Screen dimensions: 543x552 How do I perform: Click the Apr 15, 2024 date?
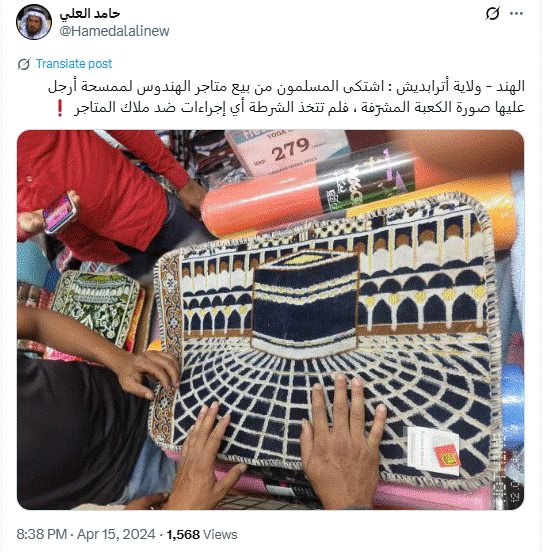tap(116, 534)
